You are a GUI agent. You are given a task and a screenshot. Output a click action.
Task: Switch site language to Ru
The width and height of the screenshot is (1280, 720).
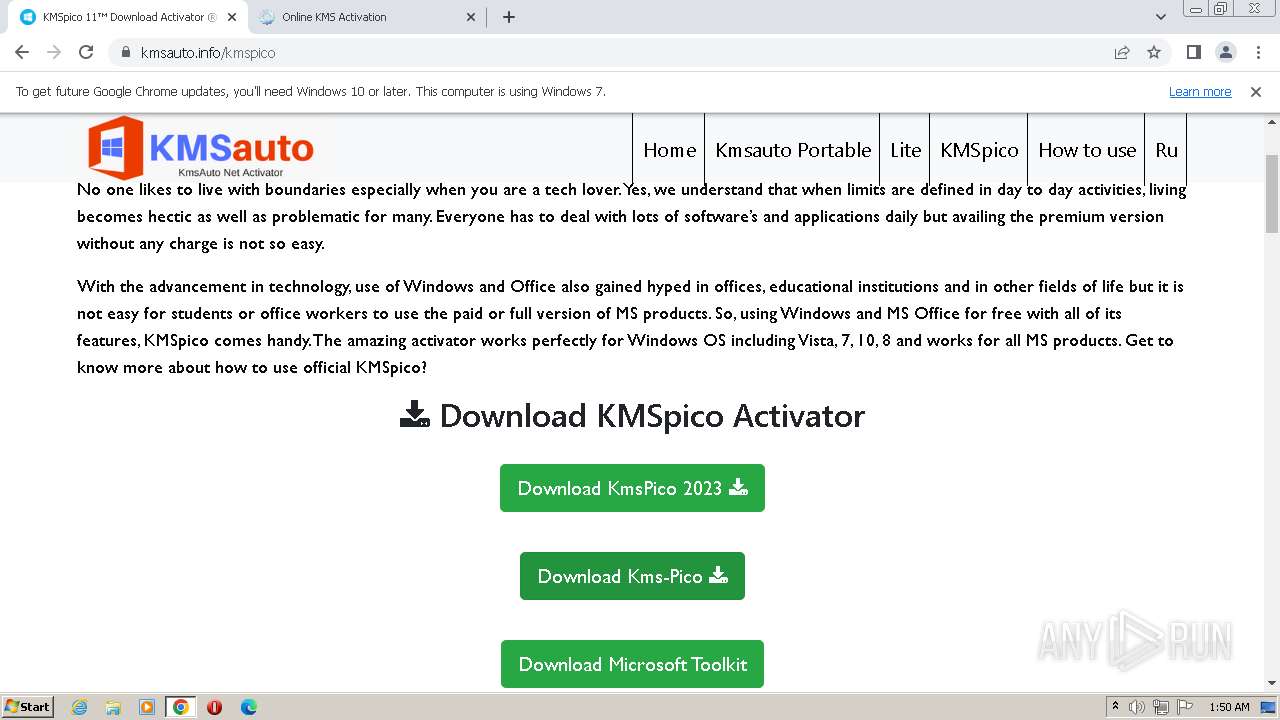pyautogui.click(x=1166, y=150)
